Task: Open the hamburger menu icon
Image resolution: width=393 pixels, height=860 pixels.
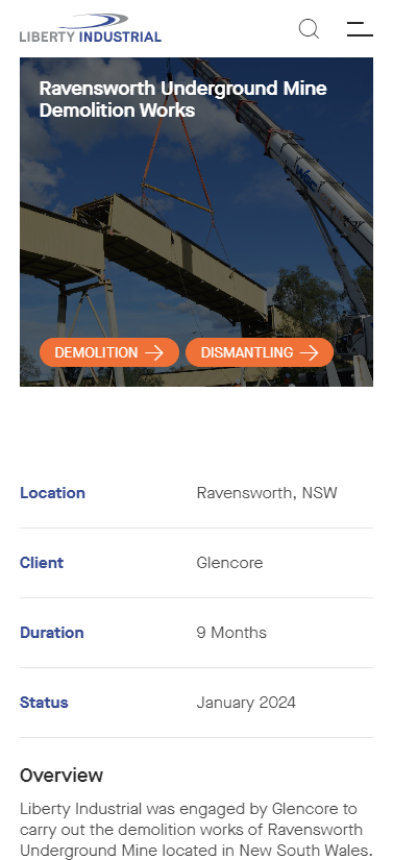Action: 360,29
